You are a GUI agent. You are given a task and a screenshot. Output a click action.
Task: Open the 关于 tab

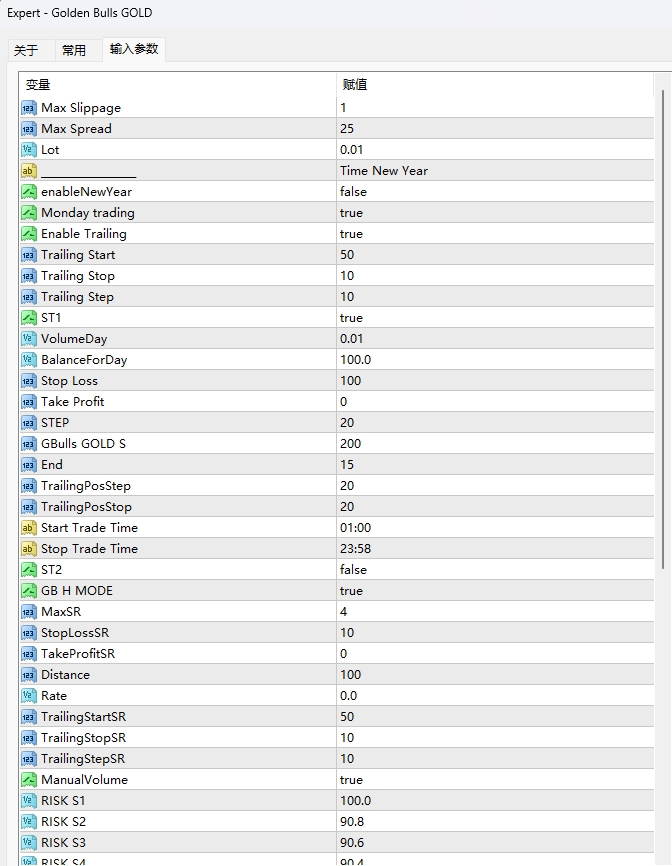pyautogui.click(x=26, y=50)
